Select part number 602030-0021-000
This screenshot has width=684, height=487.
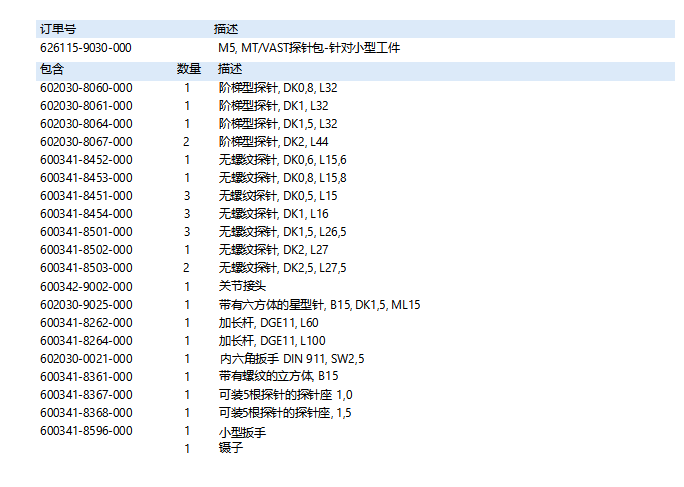[86, 358]
